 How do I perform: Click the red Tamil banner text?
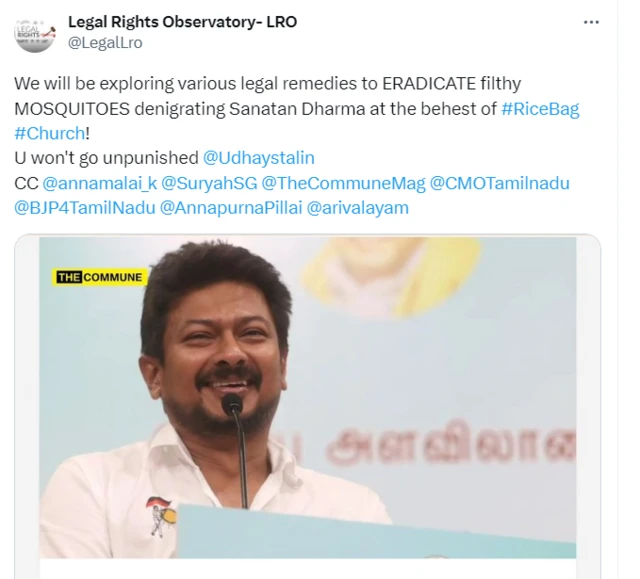tap(451, 445)
